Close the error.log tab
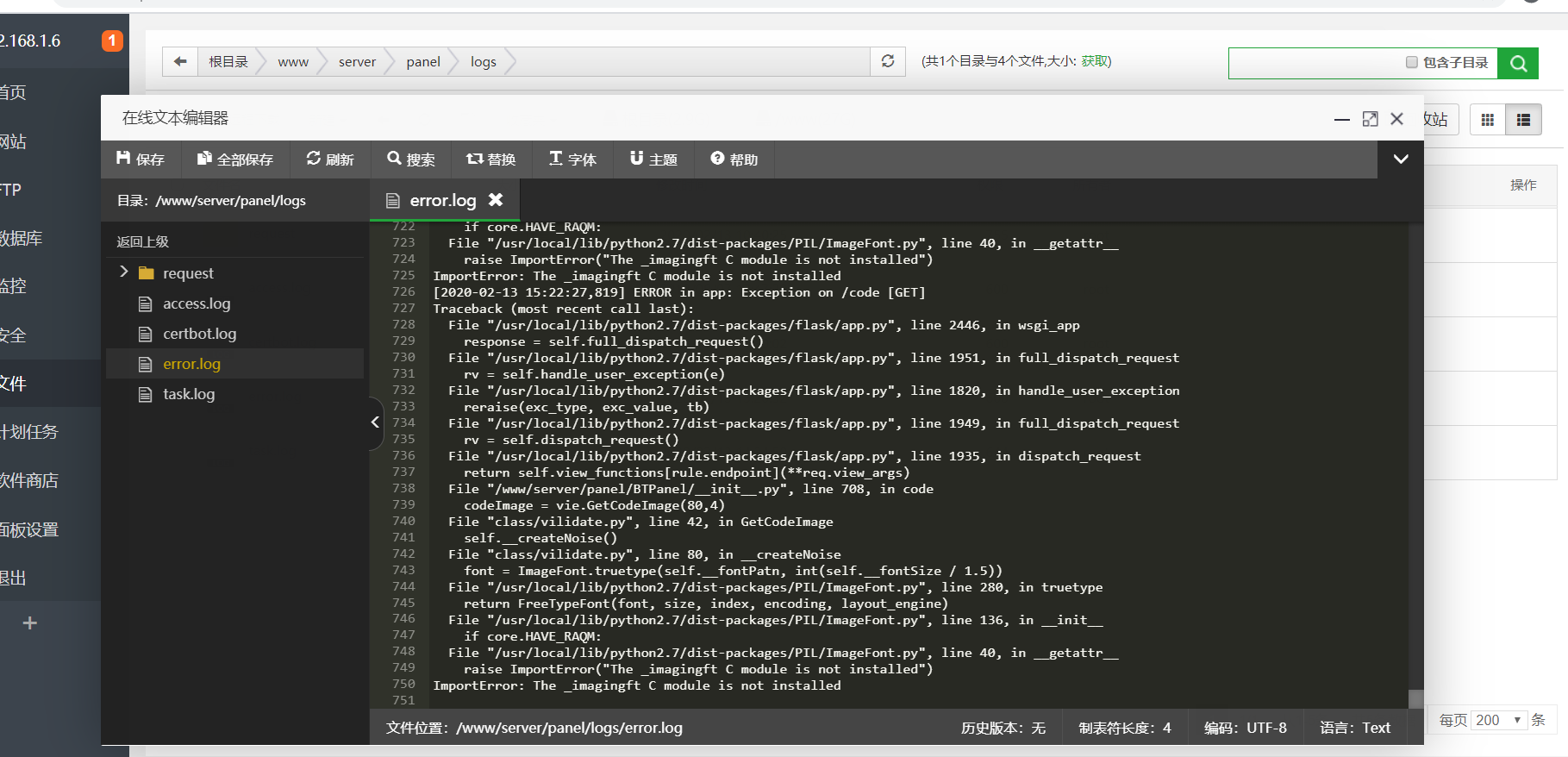Image resolution: width=1568 pixels, height=757 pixels. pos(496,200)
